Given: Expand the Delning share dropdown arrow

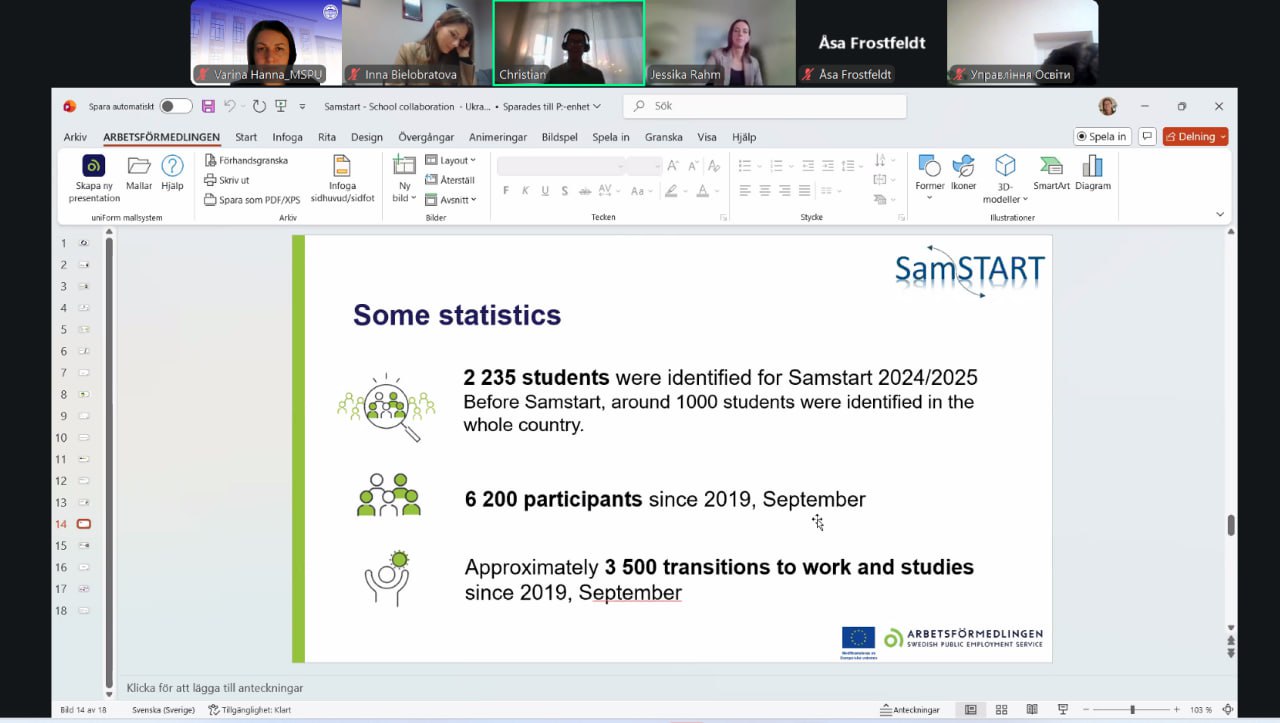Looking at the screenshot, I should pos(1223,137).
